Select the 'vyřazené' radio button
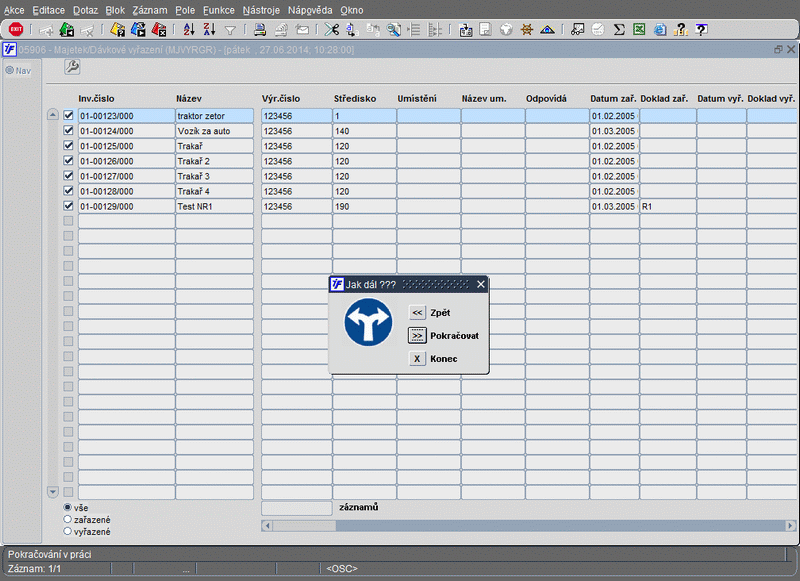The width and height of the screenshot is (800, 581). (68, 532)
